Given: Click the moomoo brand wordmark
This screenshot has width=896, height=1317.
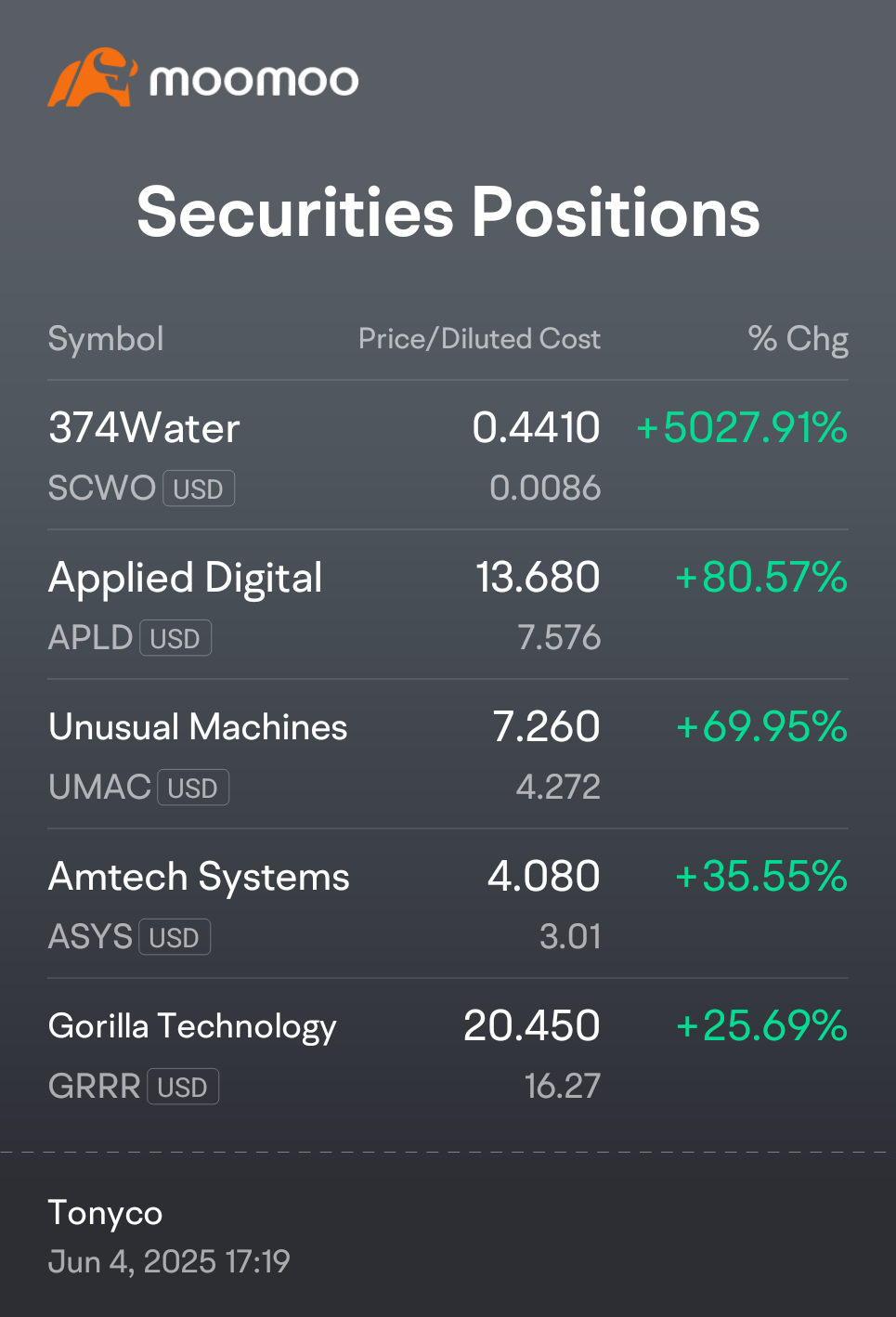Looking at the screenshot, I should (x=253, y=81).
